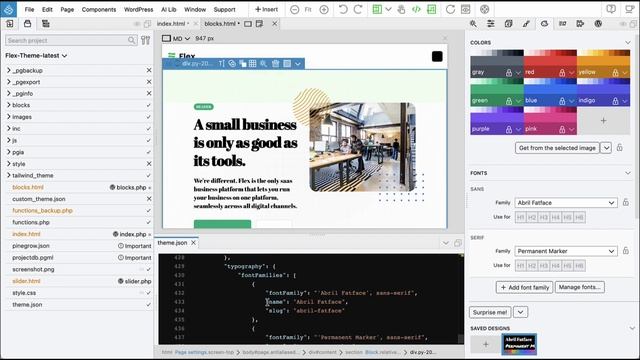Click Get from the selected image

557,148
